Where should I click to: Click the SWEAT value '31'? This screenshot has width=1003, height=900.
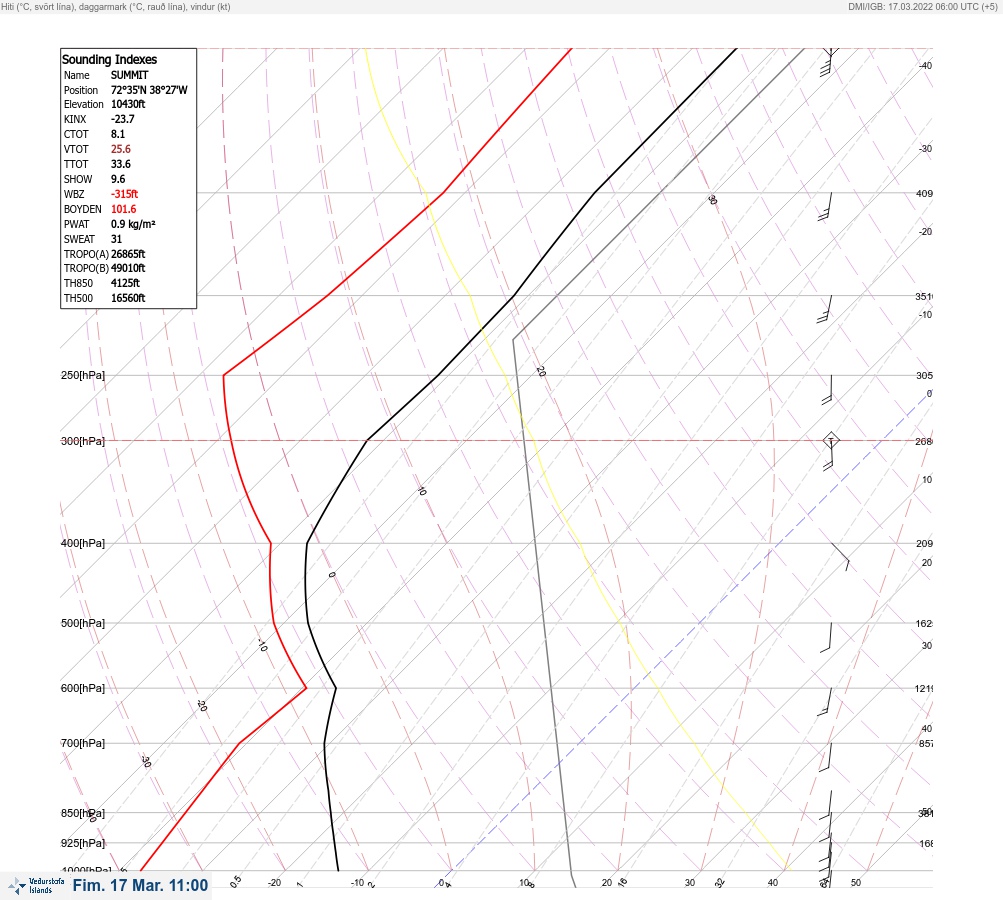click(116, 239)
